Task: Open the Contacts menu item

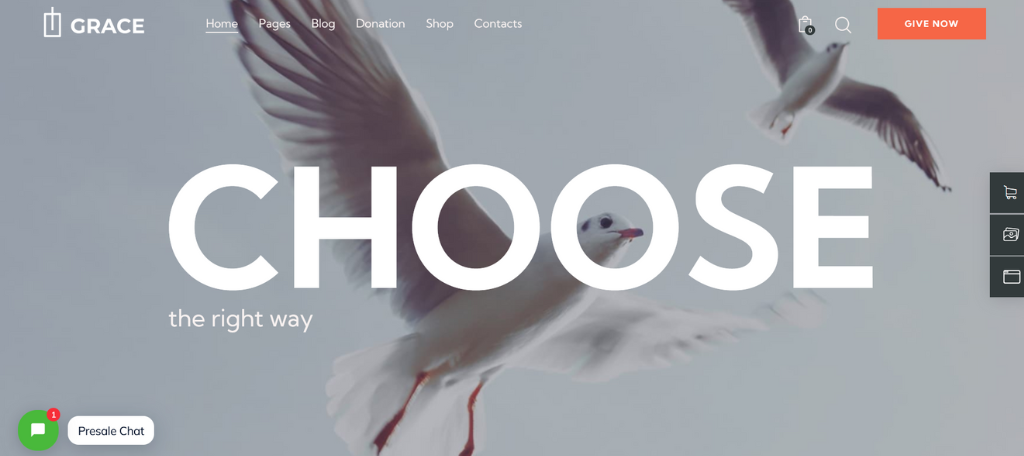Action: 498,24
